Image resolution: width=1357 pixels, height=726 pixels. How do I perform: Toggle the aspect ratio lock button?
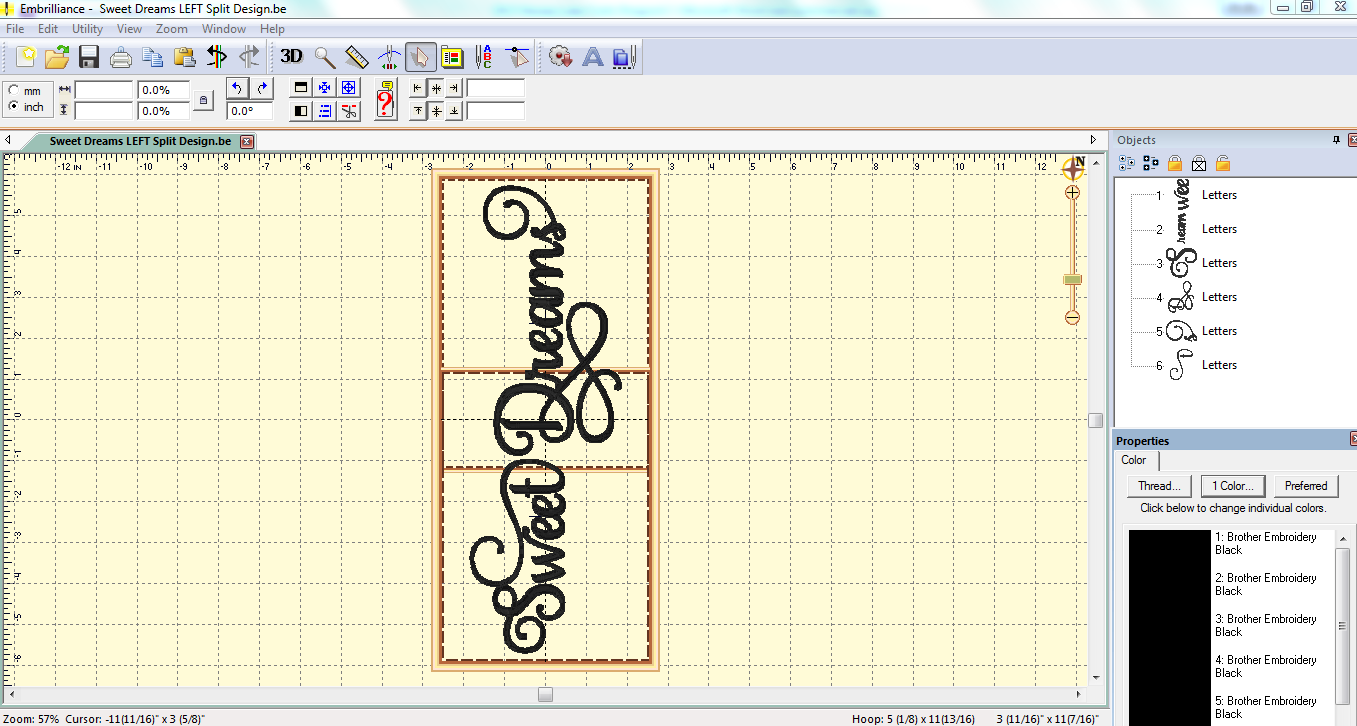coord(204,100)
